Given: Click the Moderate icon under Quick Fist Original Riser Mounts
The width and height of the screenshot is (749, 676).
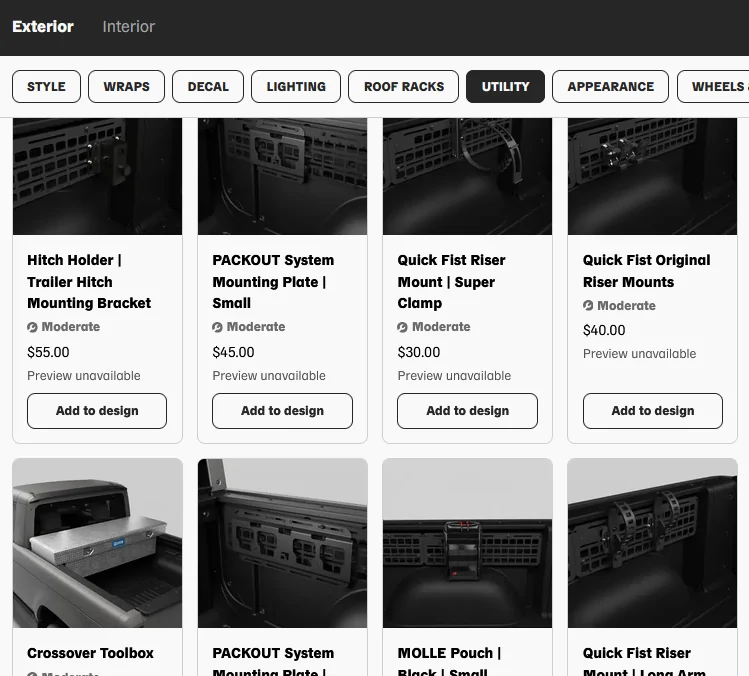Looking at the screenshot, I should click(x=588, y=306).
